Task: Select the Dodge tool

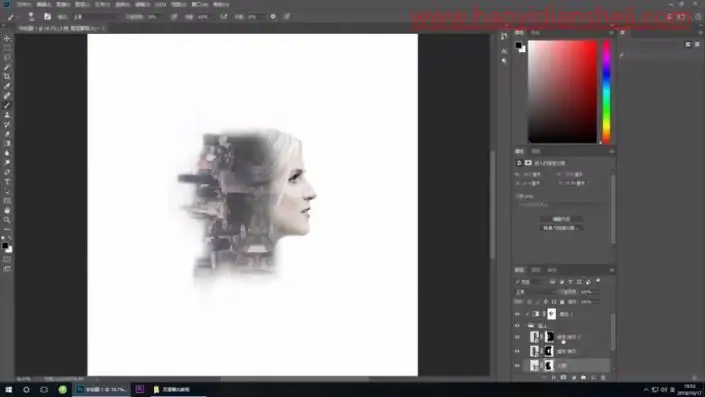Action: point(7,163)
